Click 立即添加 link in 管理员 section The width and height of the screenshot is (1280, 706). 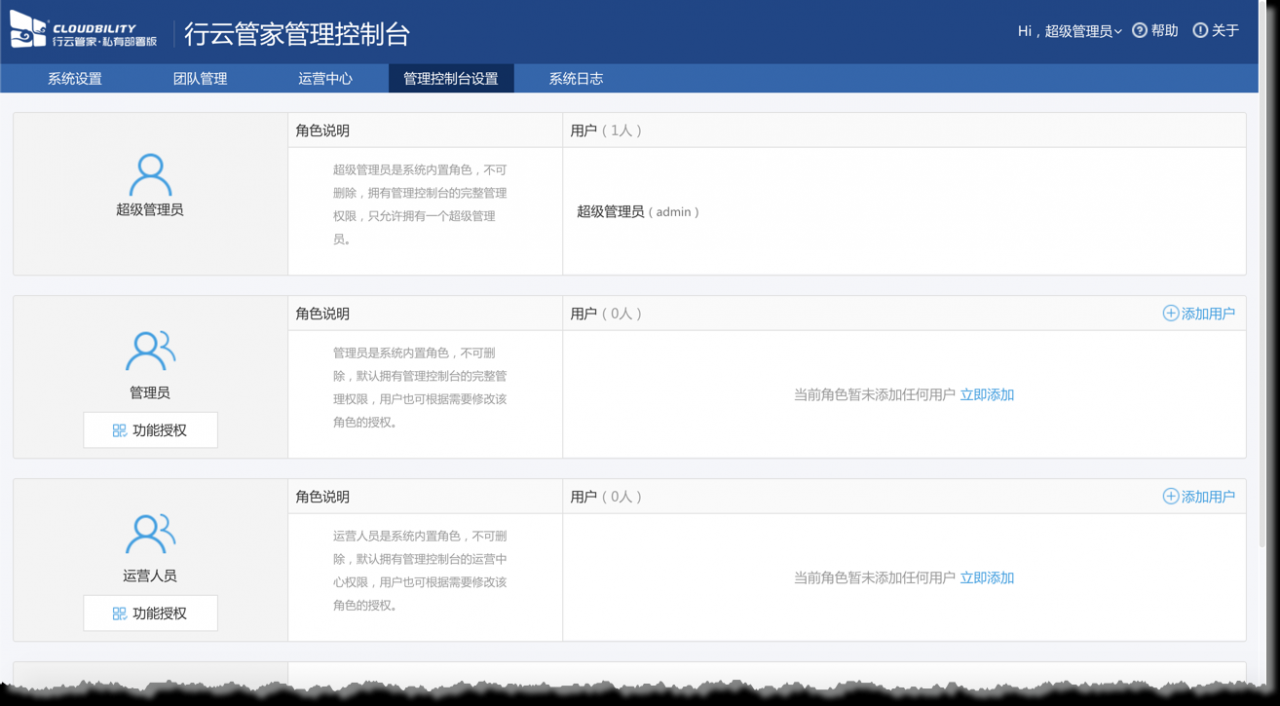click(x=987, y=395)
